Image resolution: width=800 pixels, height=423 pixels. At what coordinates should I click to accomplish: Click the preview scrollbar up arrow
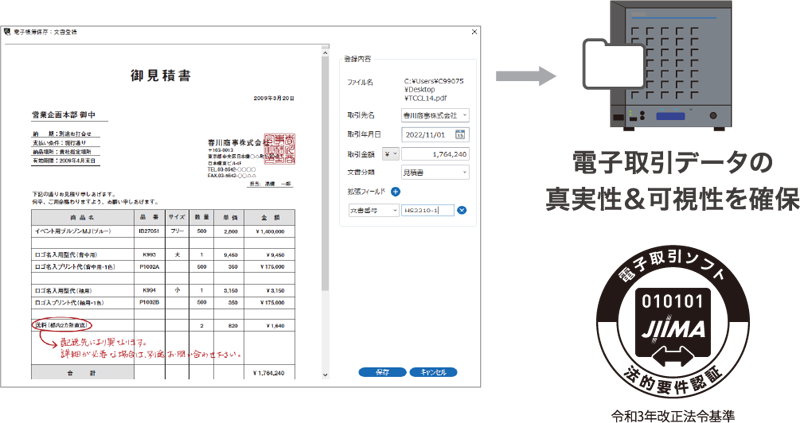pyautogui.click(x=325, y=53)
